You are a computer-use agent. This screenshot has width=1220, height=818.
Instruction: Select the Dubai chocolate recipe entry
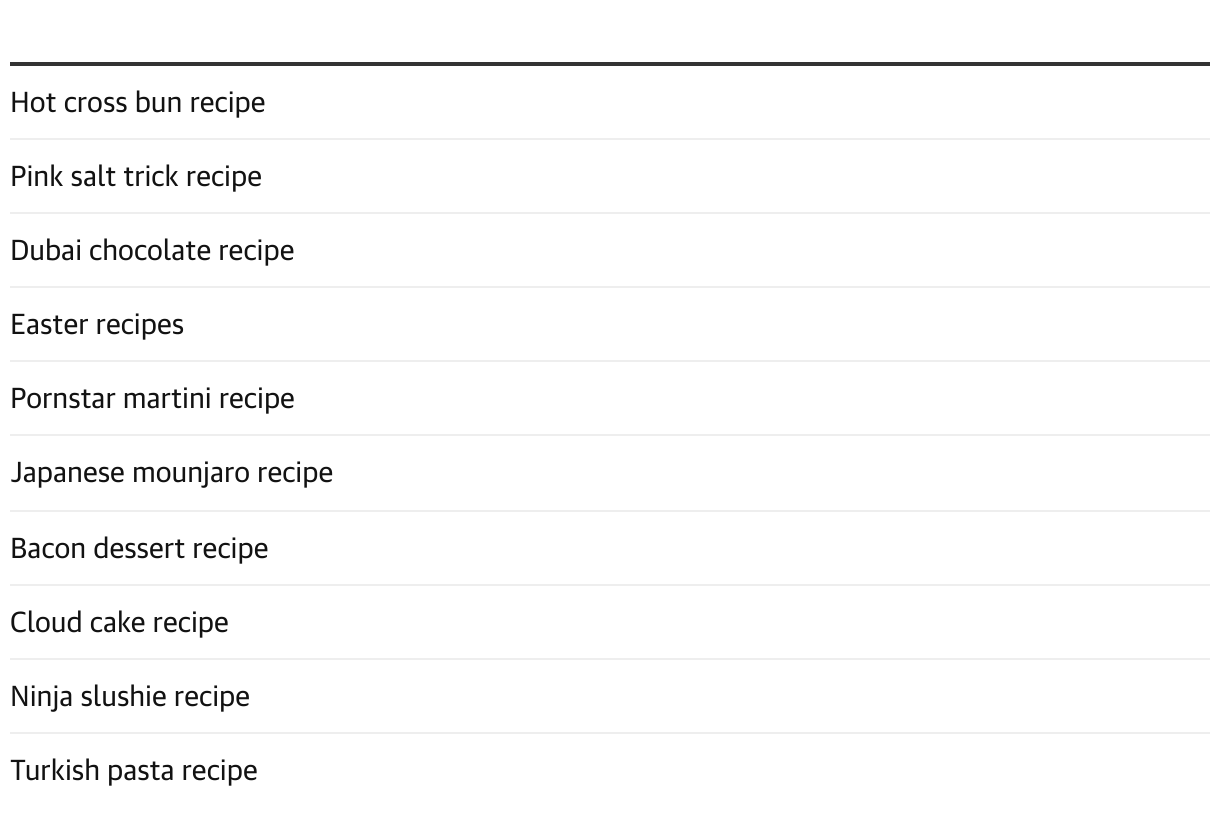pos(152,250)
